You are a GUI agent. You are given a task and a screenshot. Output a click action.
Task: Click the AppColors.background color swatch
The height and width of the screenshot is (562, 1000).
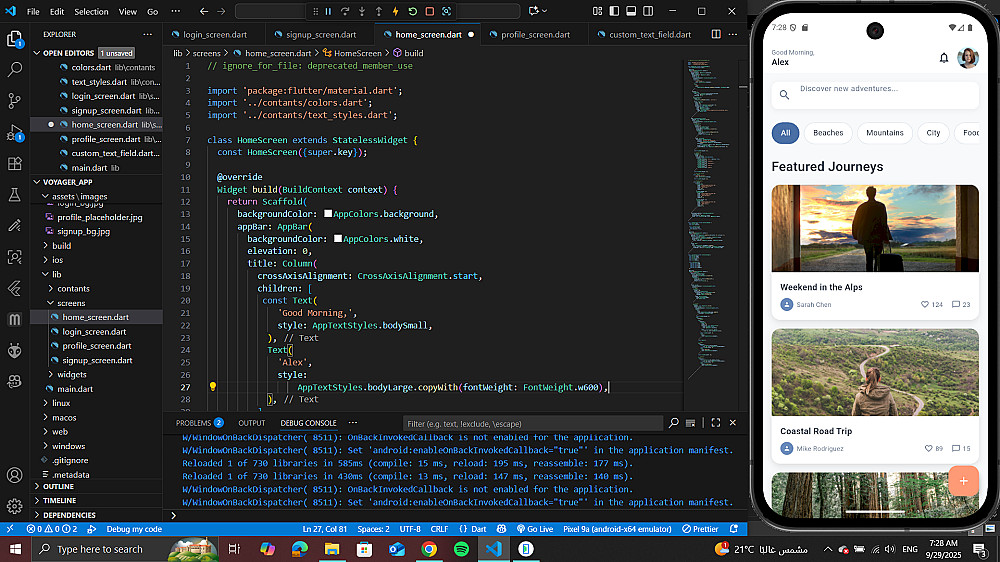tap(328, 214)
